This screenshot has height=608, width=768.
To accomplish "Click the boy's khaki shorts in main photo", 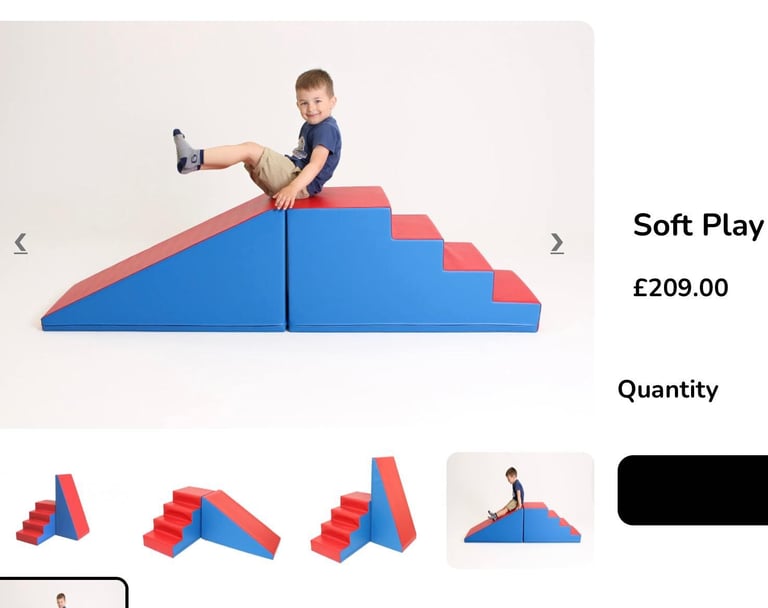I will click(x=272, y=170).
